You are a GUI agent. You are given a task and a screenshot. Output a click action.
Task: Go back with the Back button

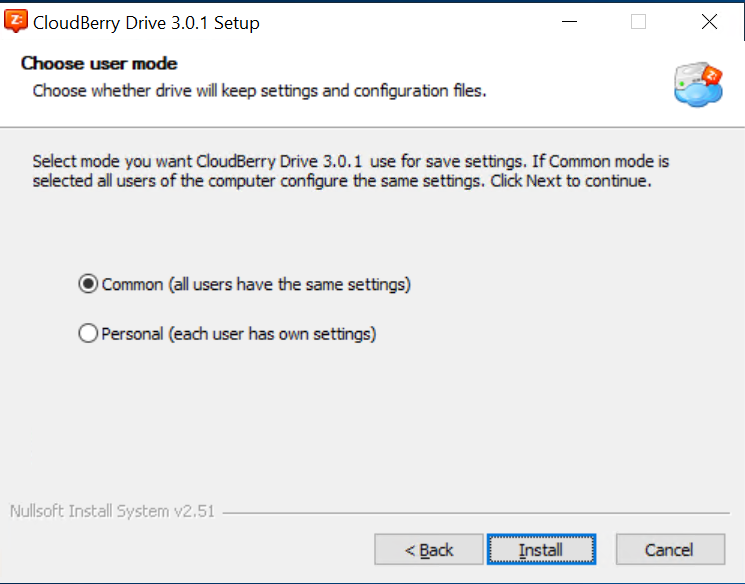(x=428, y=549)
